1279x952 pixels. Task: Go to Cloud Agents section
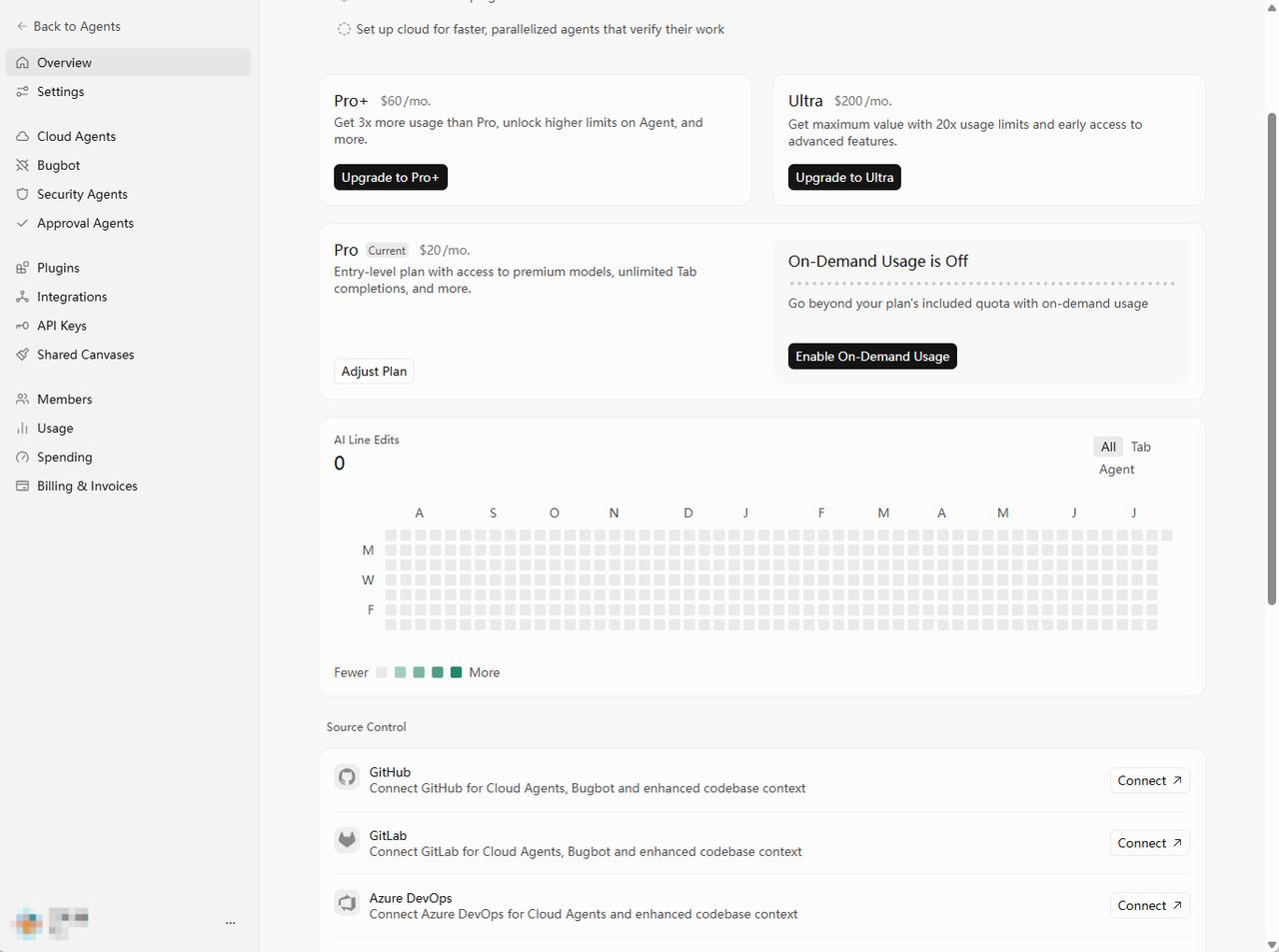point(128,136)
